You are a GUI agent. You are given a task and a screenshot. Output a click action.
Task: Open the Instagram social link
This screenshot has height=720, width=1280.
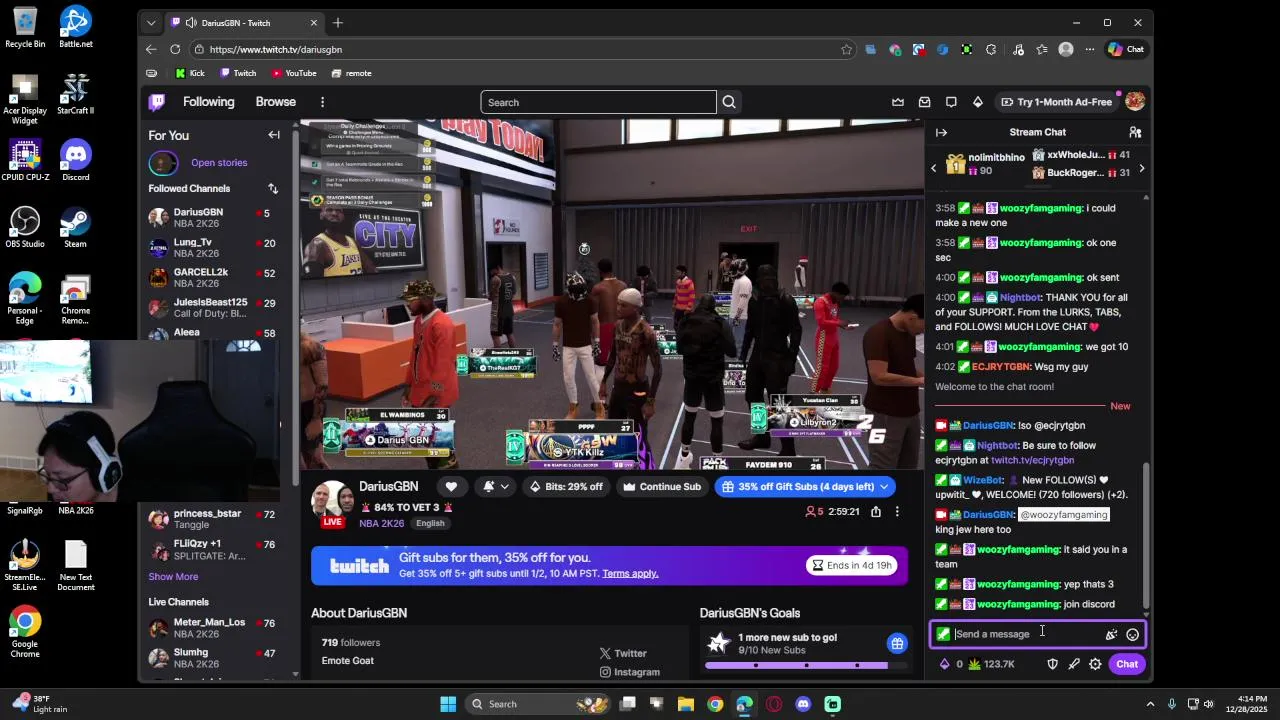pos(630,672)
